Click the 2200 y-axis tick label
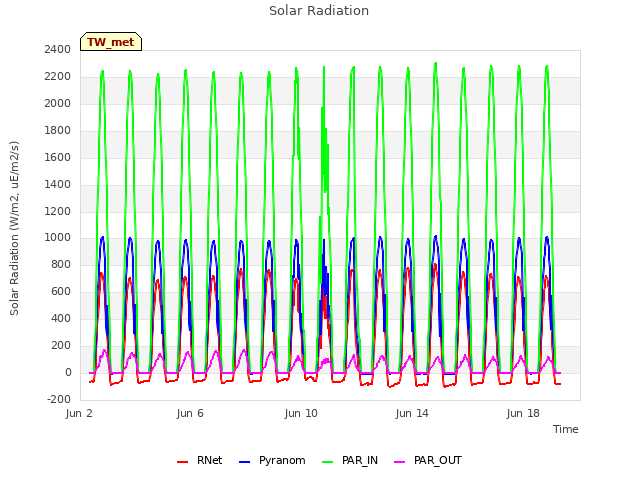Screen dimensions: 640x480 58,76
